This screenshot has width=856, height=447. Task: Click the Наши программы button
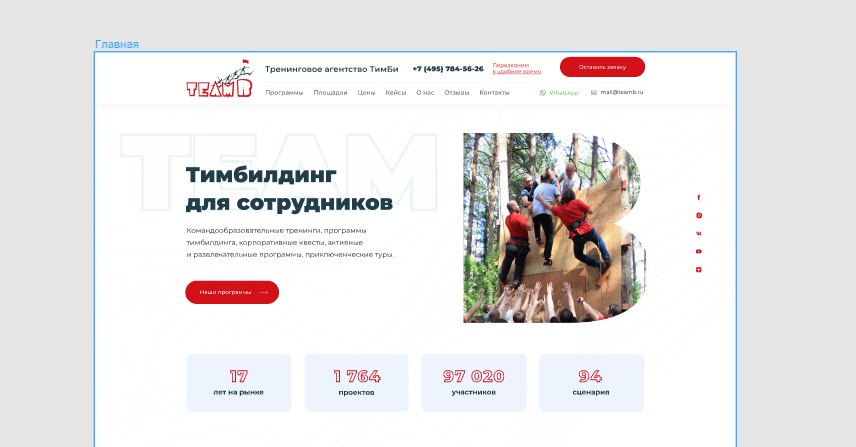[x=232, y=293]
